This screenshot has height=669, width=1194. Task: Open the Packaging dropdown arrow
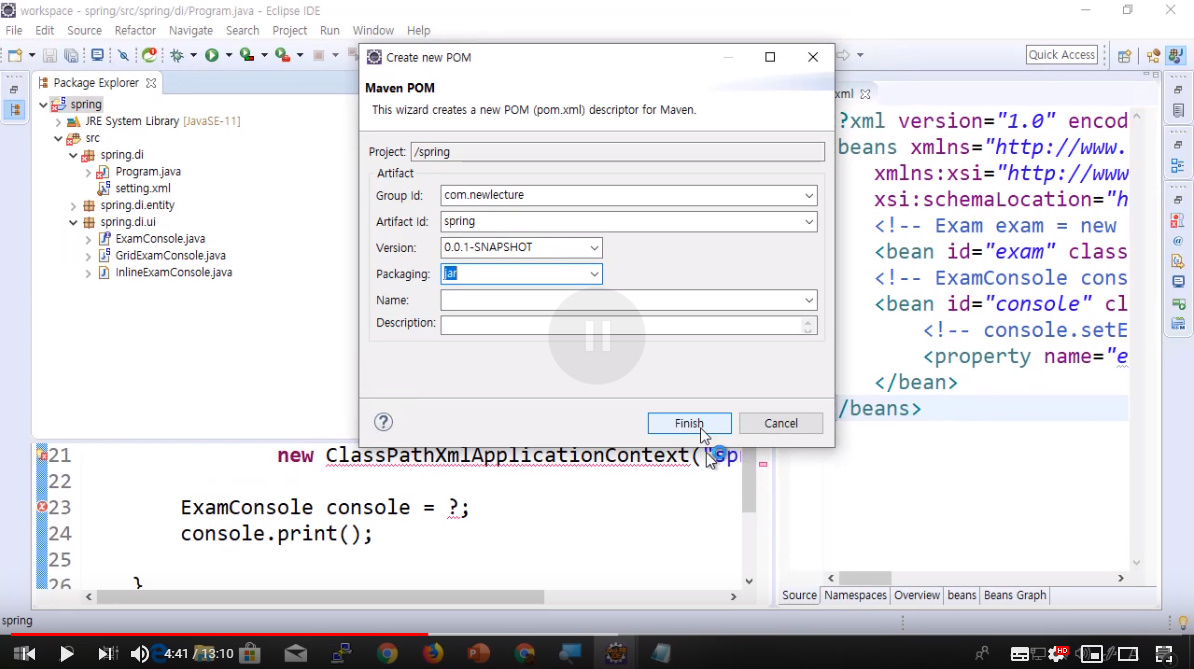594,274
